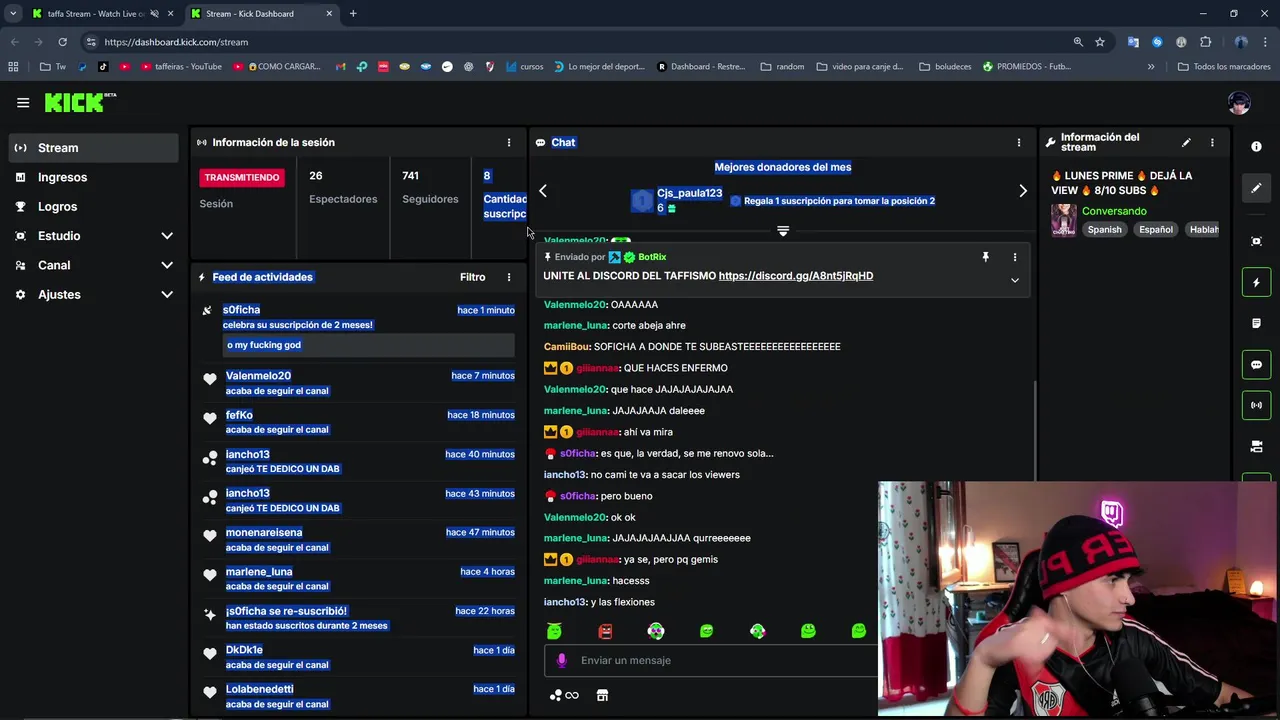The height and width of the screenshot is (720, 1280).
Task: Open the Discord invite link
Action: tap(796, 276)
